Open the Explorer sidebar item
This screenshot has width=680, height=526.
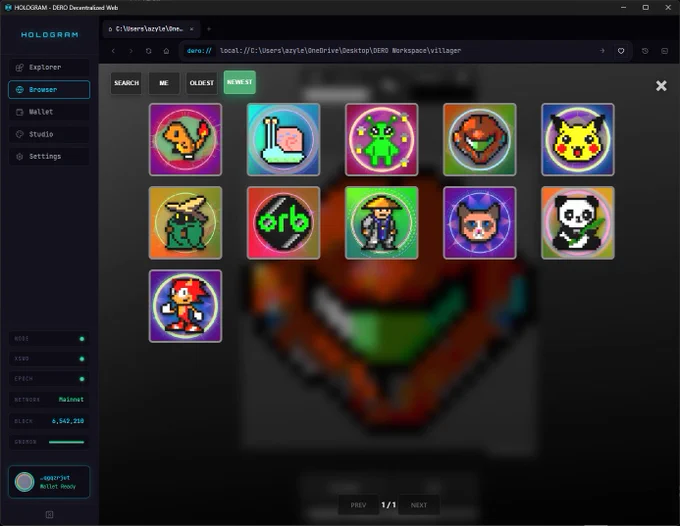click(x=49, y=67)
